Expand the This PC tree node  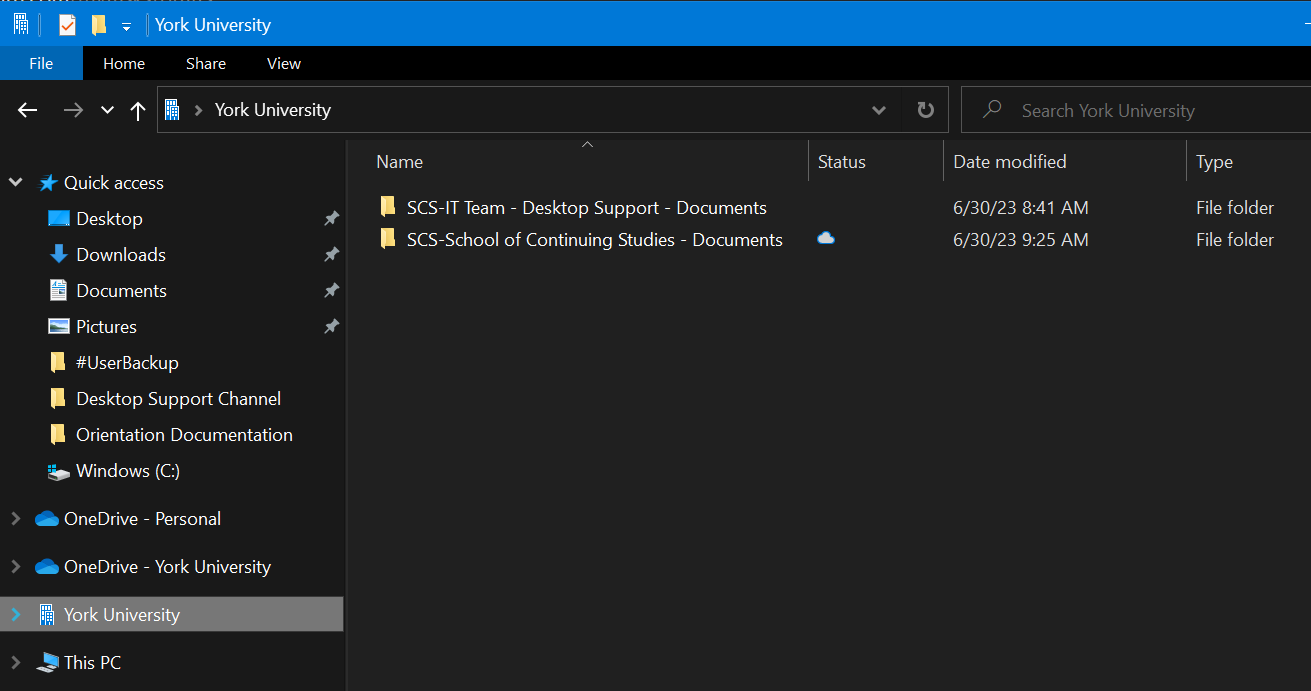click(x=15, y=662)
